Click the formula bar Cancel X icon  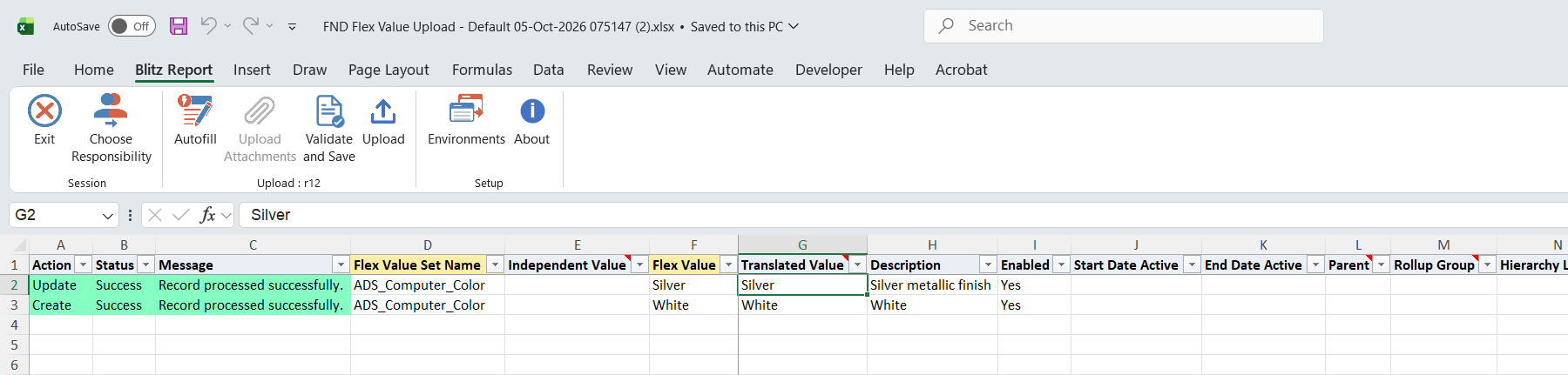pos(155,215)
